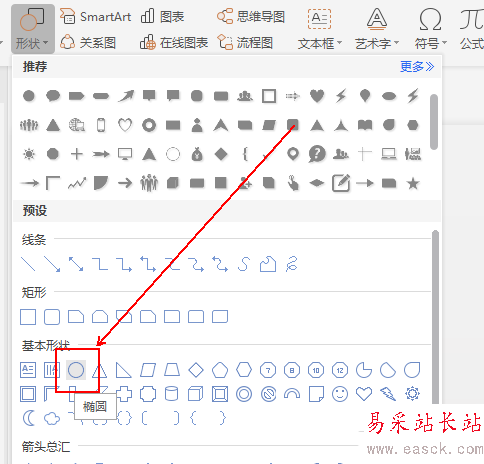484x464 pixels.
Task: Select the cloud basic shape
Action: coord(52,418)
